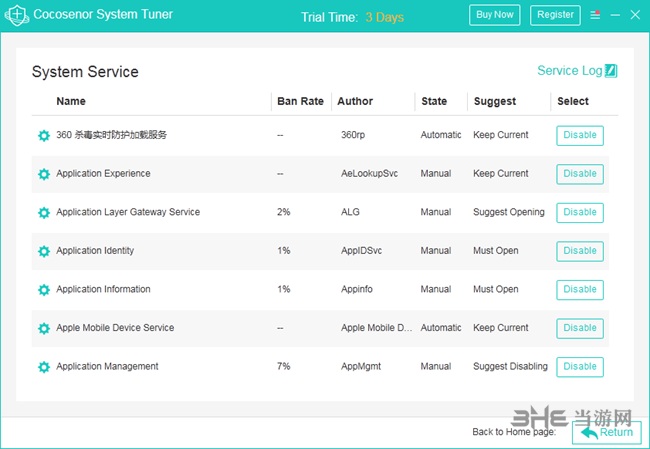Open the Service Log edit icon
Screen dimensions: 650x449
click(611, 71)
